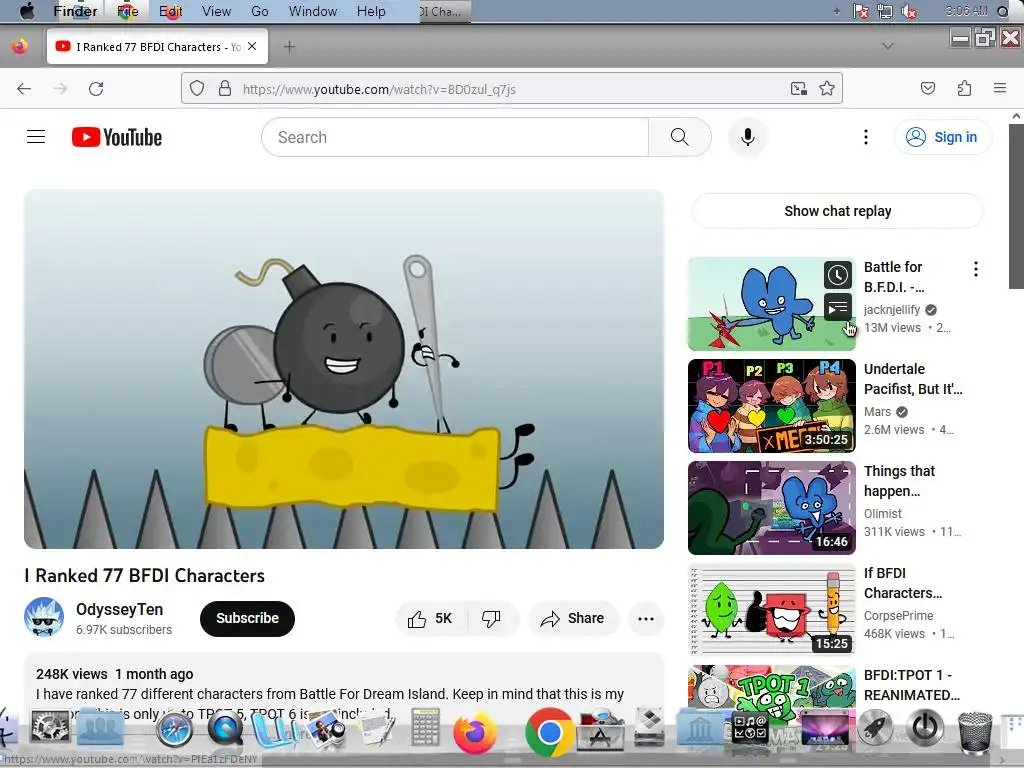Reload the page in Firefox
Image resolution: width=1024 pixels, height=768 pixels.
click(x=96, y=89)
